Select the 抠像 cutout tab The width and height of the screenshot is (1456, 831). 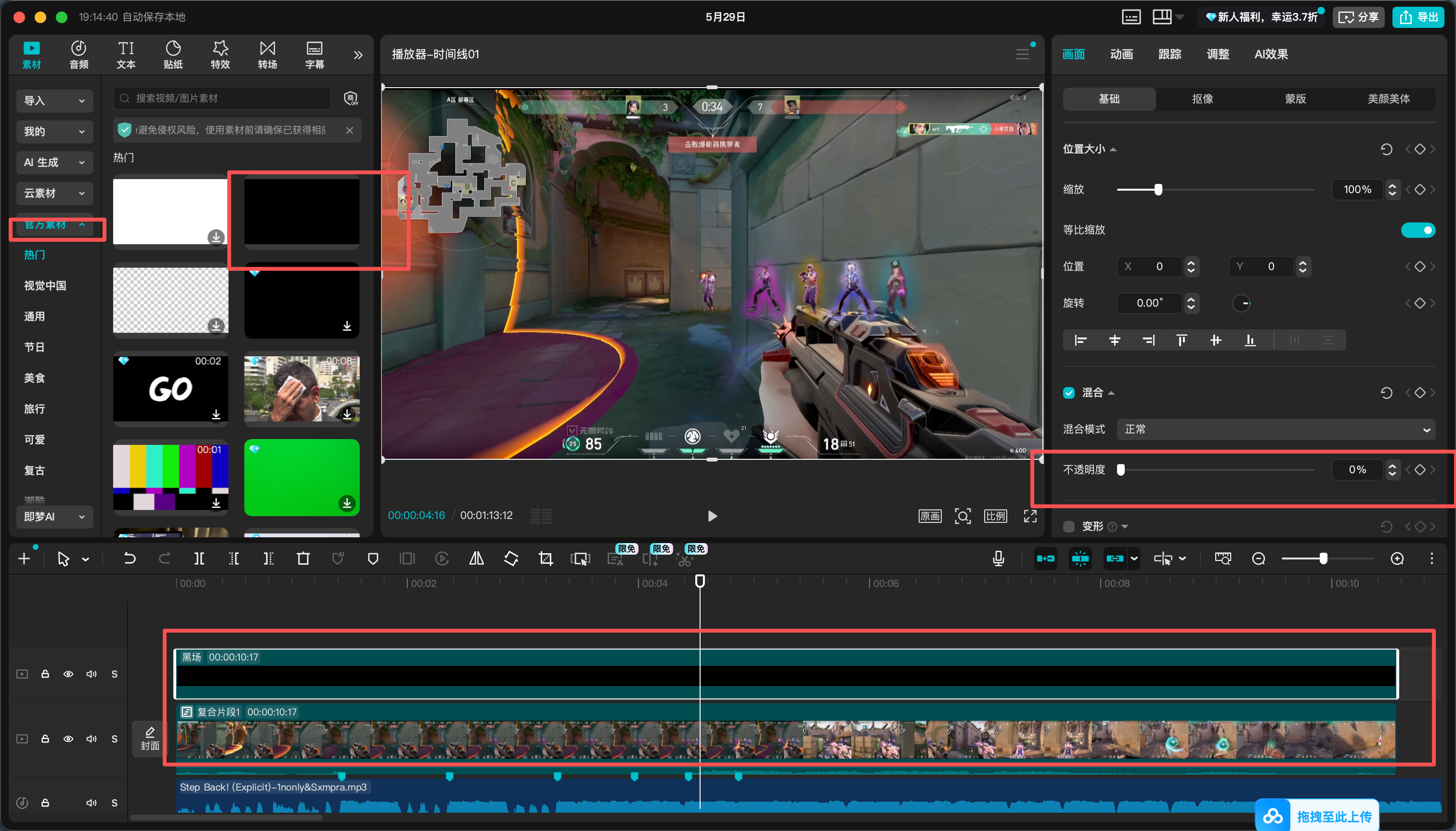[1203, 99]
